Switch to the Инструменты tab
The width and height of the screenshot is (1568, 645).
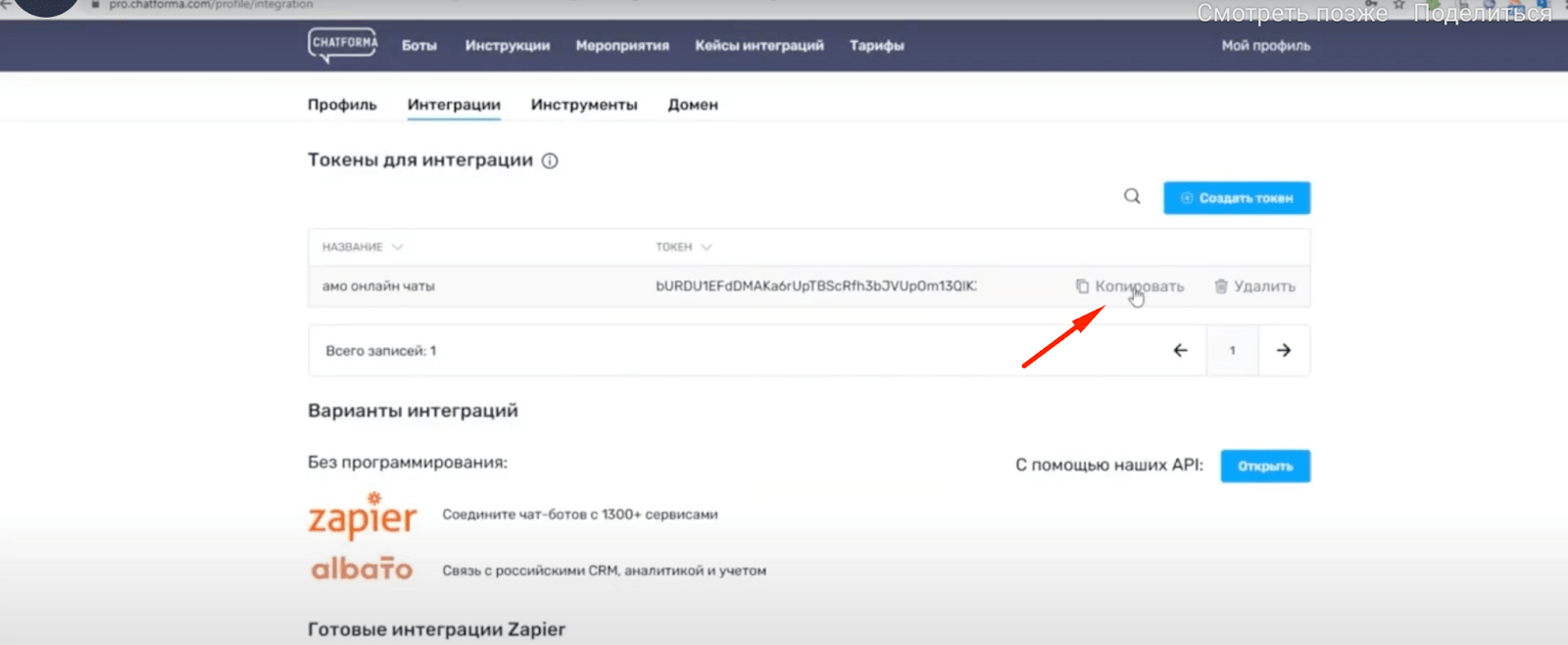point(584,104)
